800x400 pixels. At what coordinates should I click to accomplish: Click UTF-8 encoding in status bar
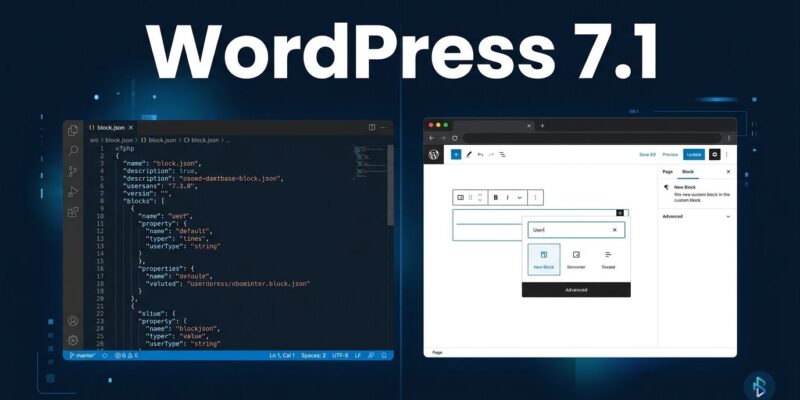pos(340,355)
